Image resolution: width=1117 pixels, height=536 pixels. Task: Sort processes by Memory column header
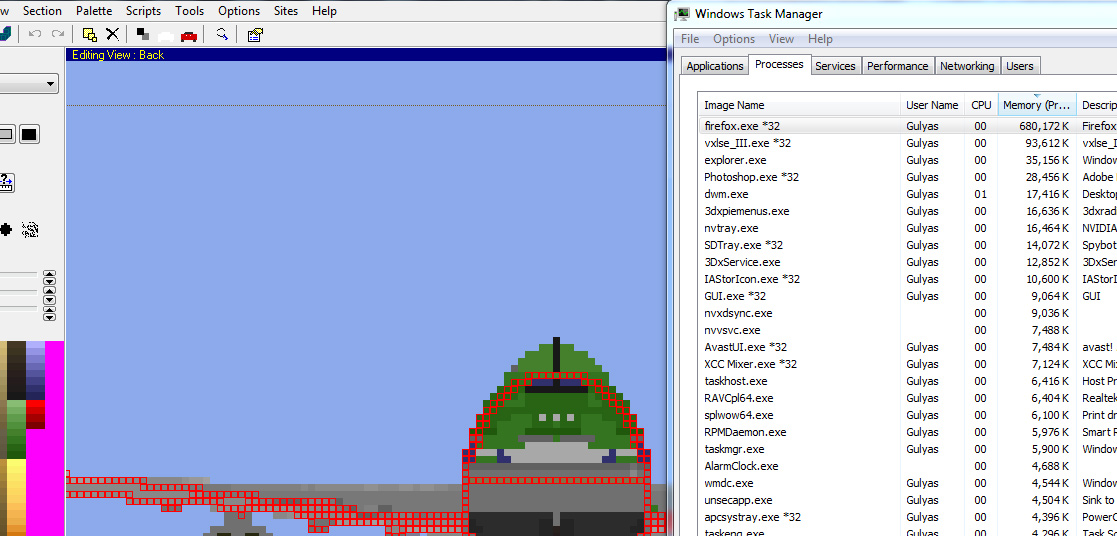point(1036,105)
